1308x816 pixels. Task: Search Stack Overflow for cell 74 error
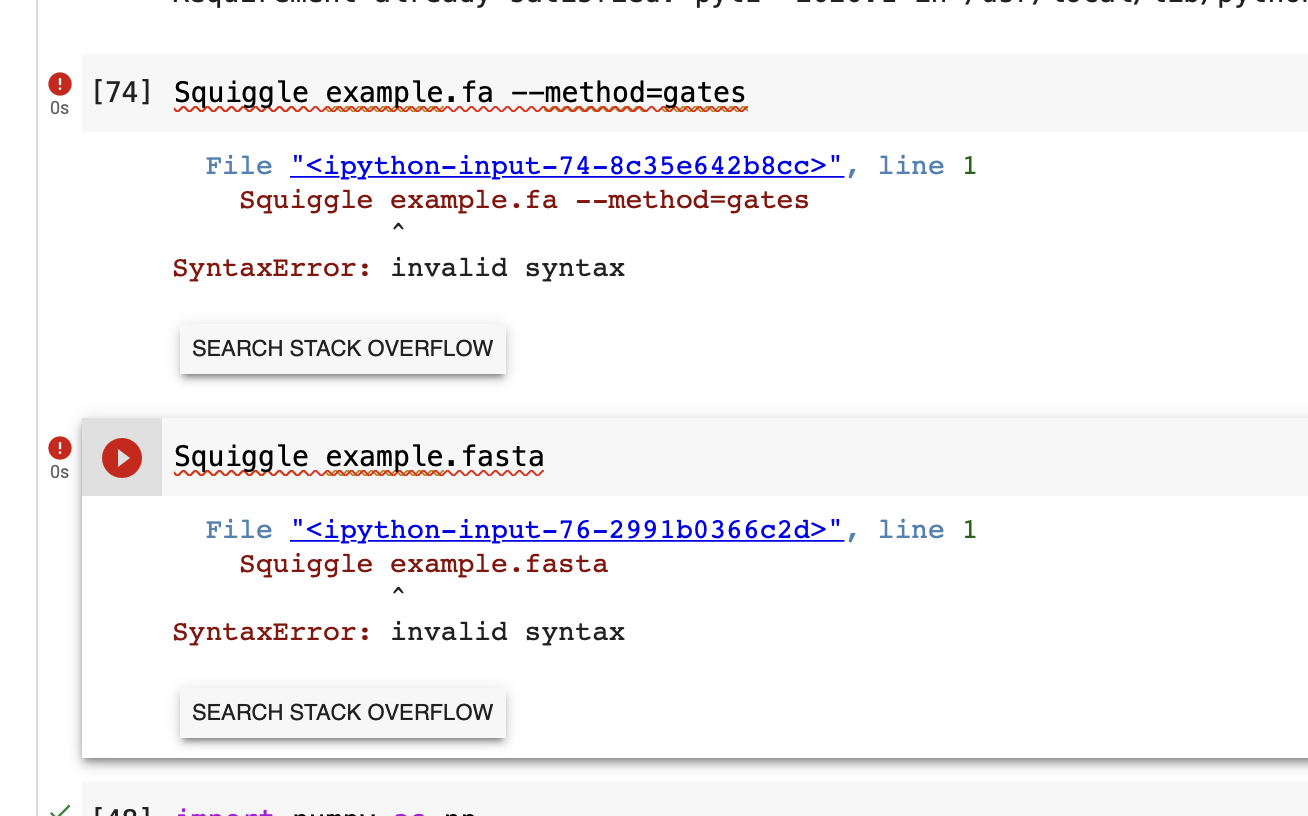(x=343, y=348)
